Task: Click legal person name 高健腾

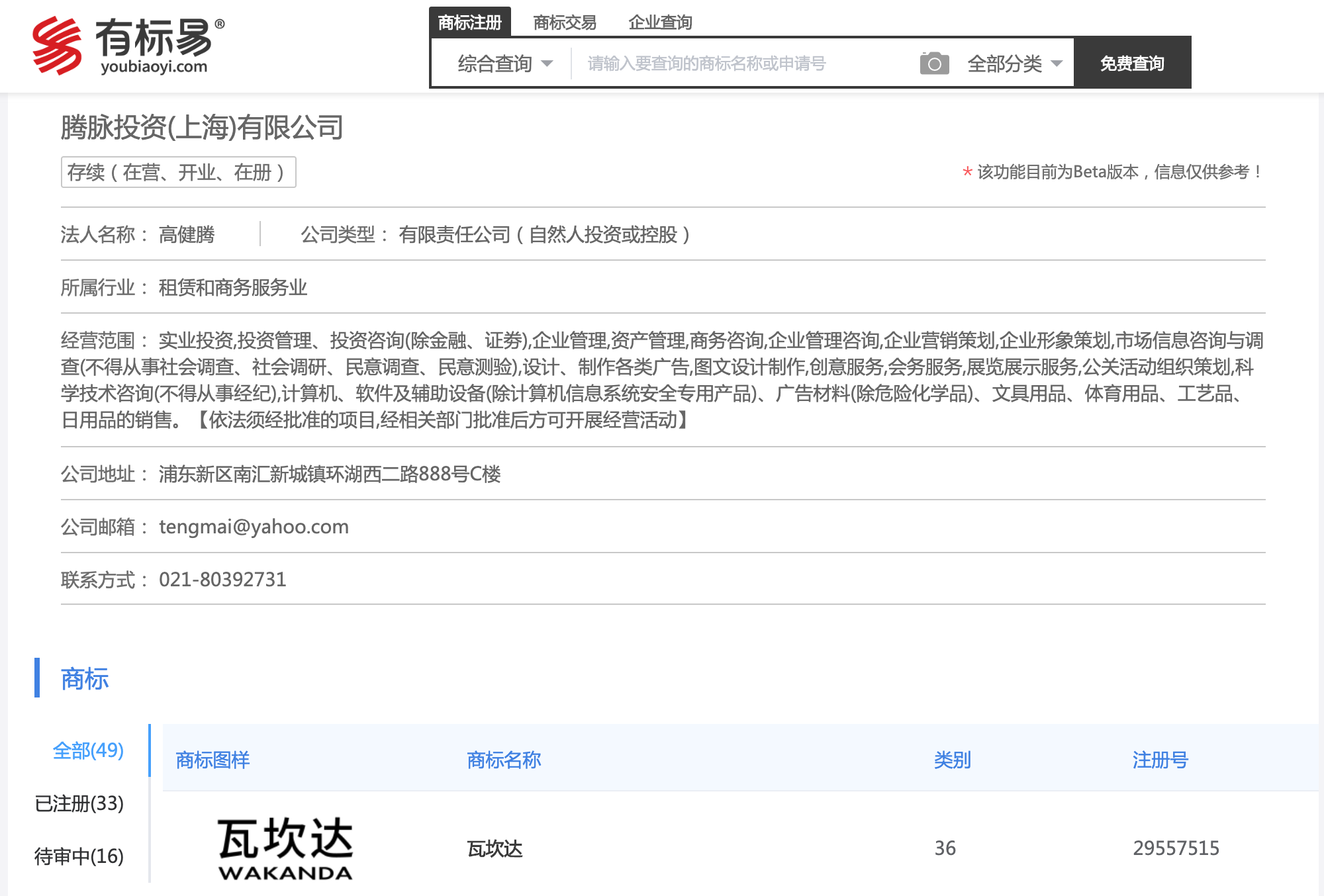Action: click(187, 234)
